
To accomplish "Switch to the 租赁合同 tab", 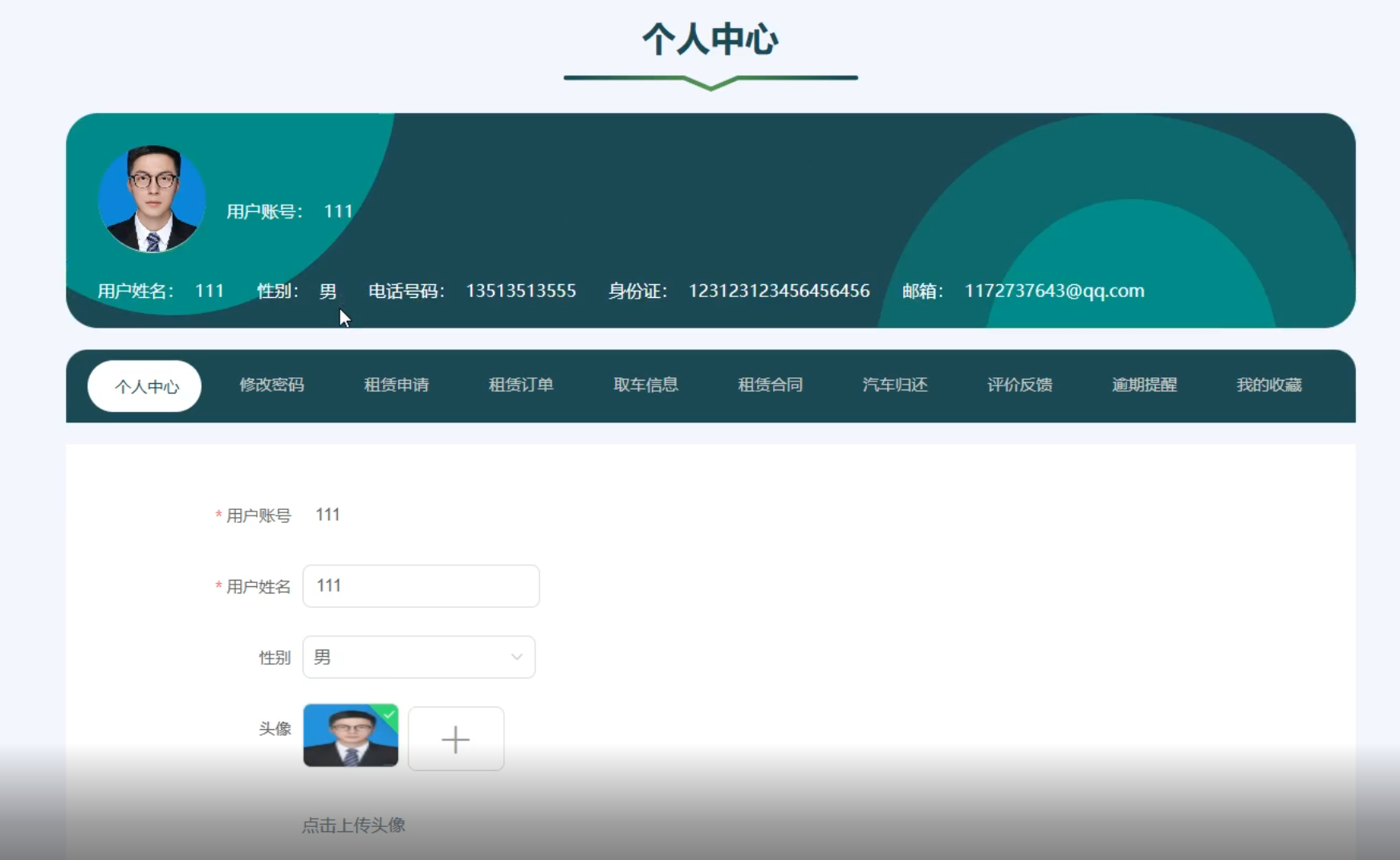I will point(771,385).
